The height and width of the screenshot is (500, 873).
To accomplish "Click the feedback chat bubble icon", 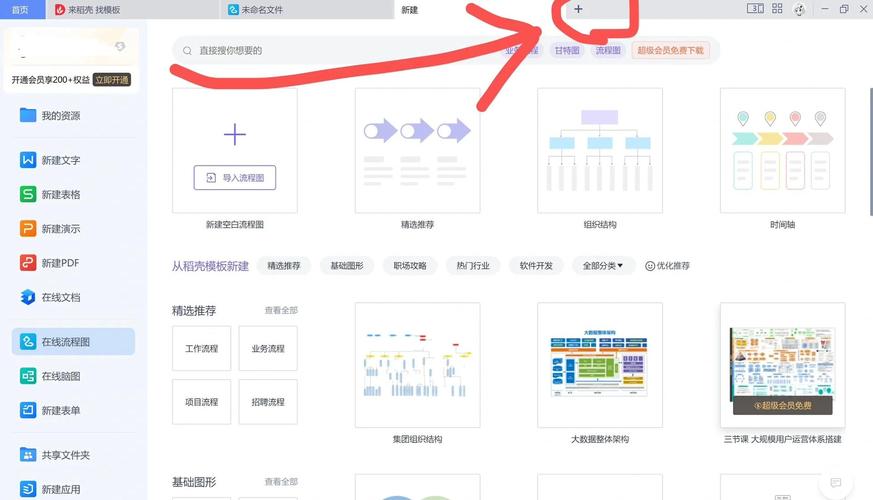I will tap(836, 483).
